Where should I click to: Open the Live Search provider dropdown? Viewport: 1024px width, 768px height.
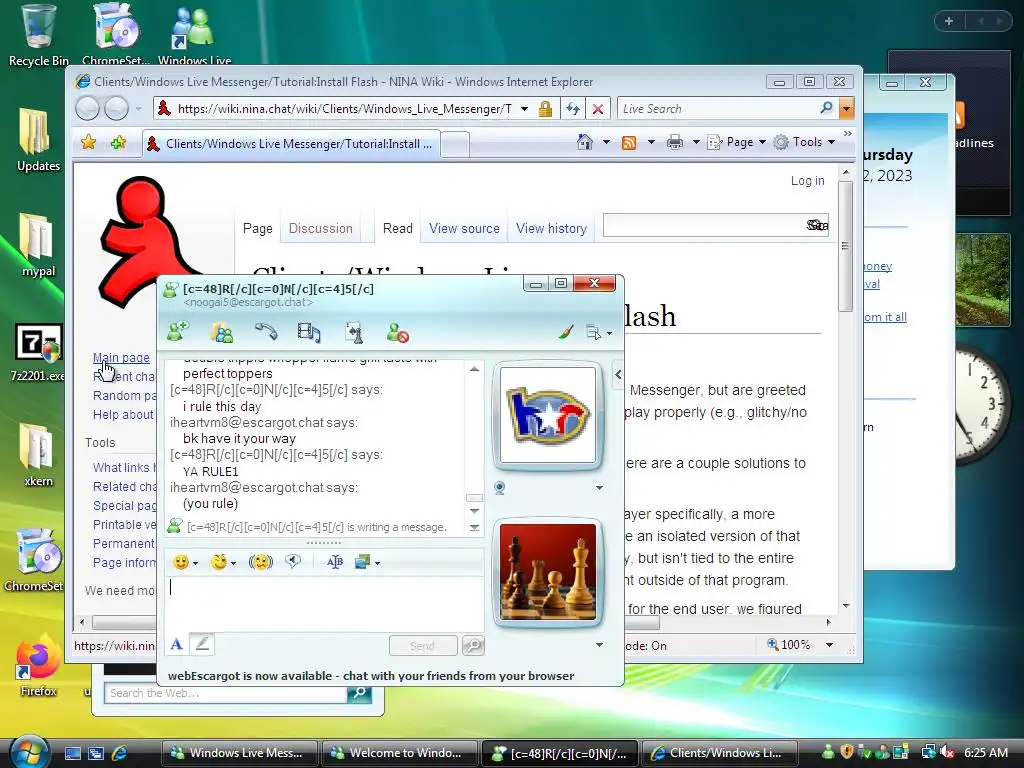pos(846,108)
